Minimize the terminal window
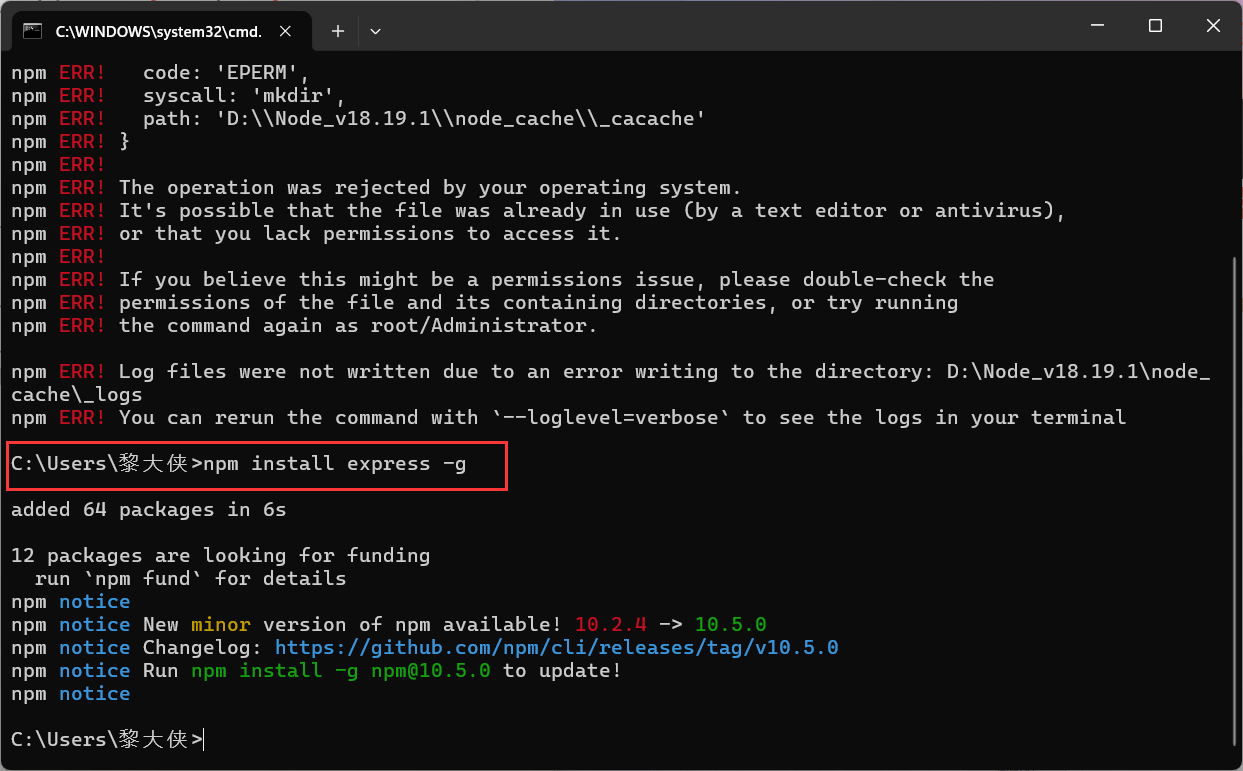Image resolution: width=1243 pixels, height=771 pixels. point(1096,27)
